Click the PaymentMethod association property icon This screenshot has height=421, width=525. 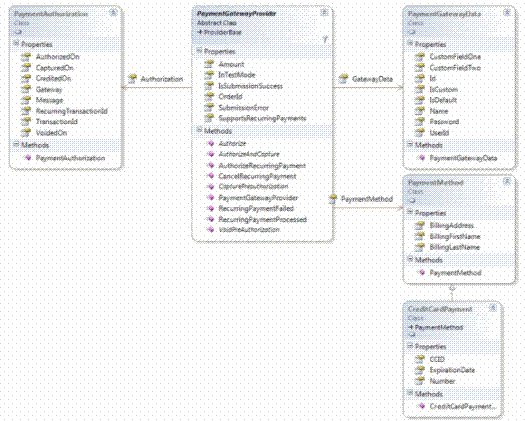pyautogui.click(x=333, y=199)
